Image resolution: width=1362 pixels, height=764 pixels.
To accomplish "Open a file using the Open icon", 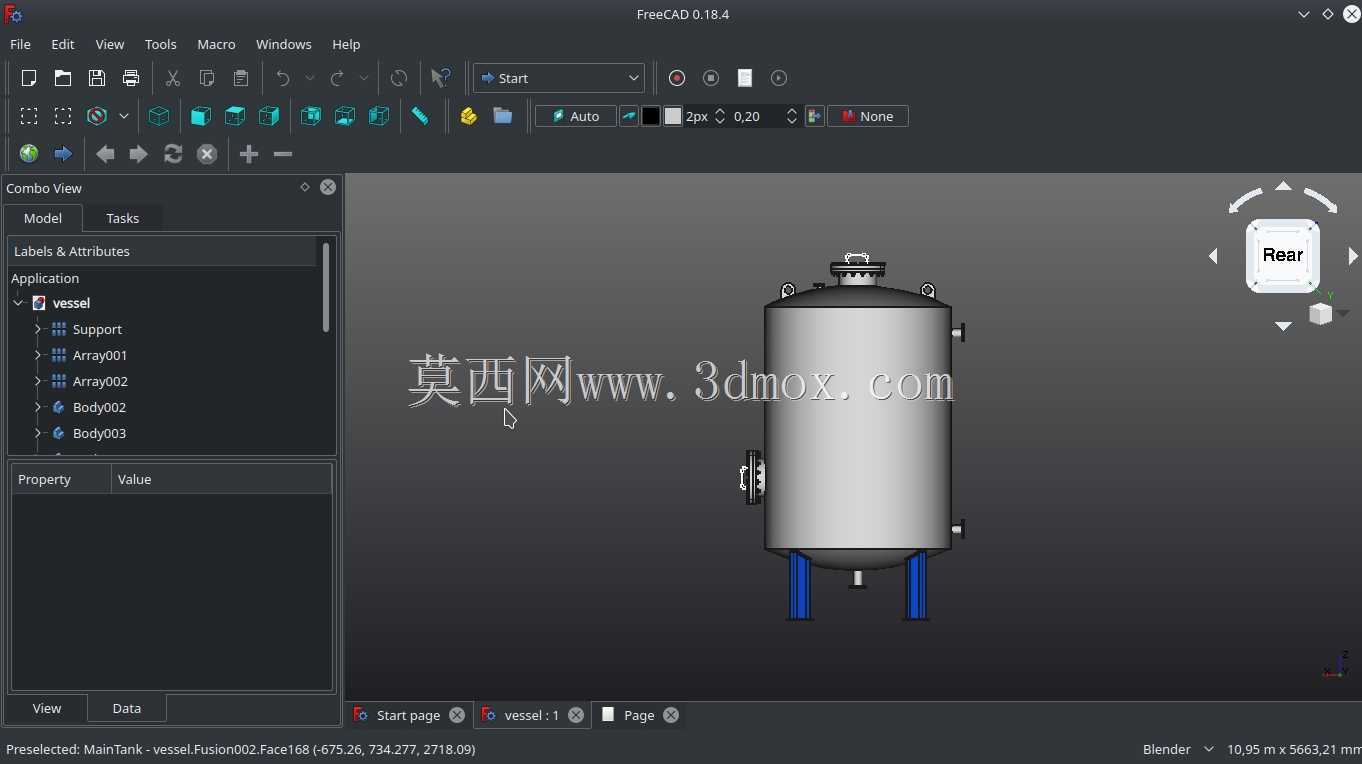I will pyautogui.click(x=63, y=78).
